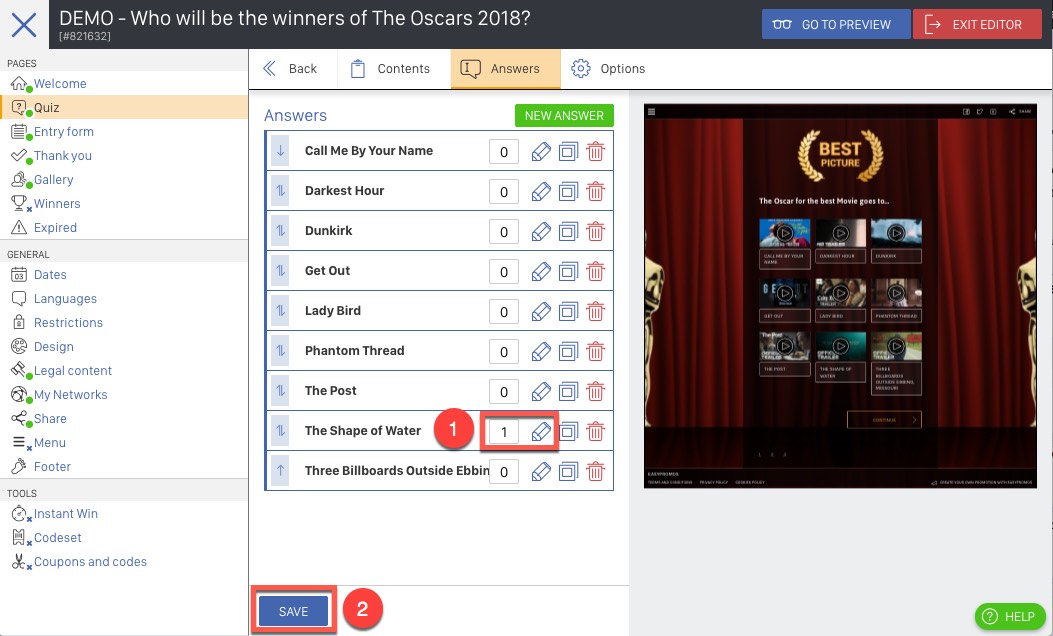Viewport: 1053px width, 636px height.
Task: Edit the Get Out answer pencil icon
Action: point(541,272)
